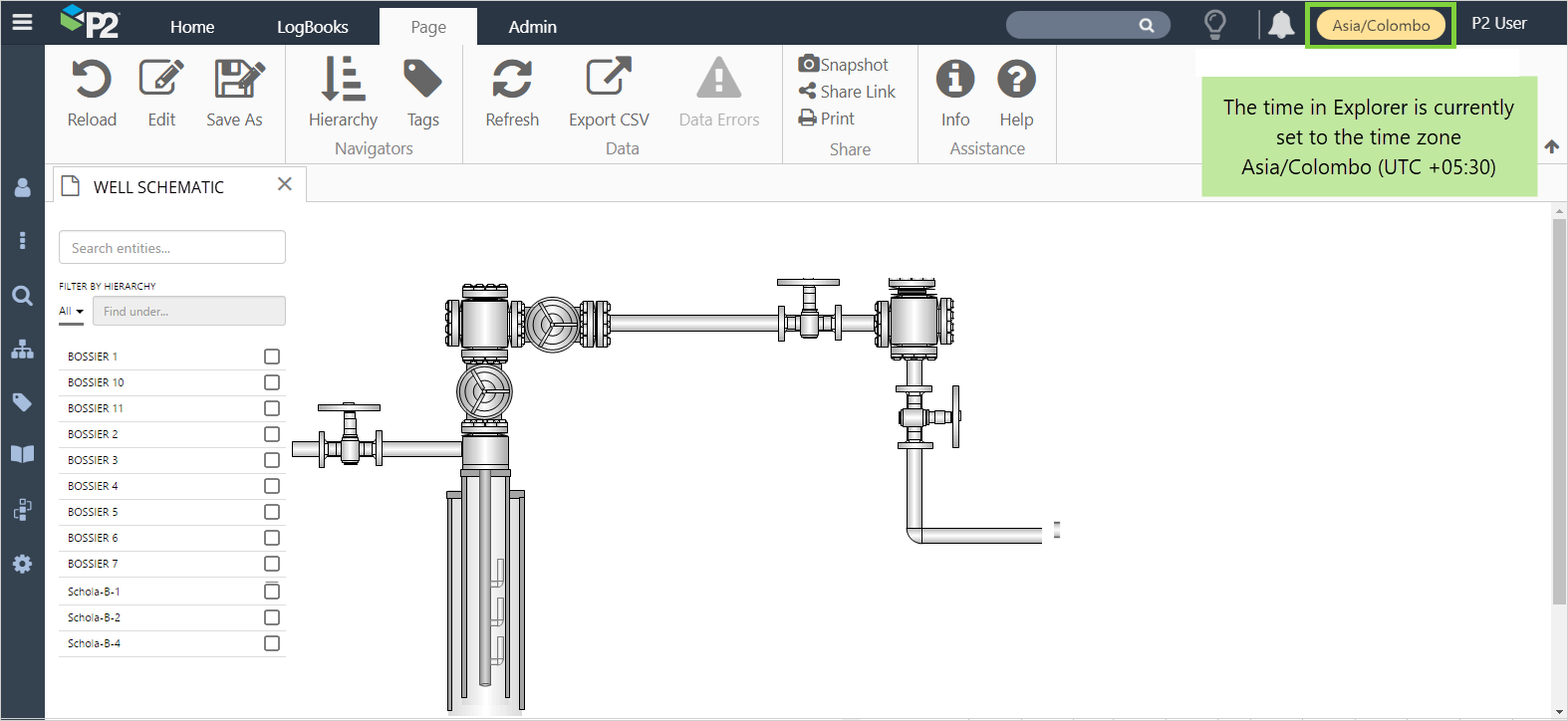Tick the Schola-B-2 checkbox
The width and height of the screenshot is (1568, 721).
point(272,617)
